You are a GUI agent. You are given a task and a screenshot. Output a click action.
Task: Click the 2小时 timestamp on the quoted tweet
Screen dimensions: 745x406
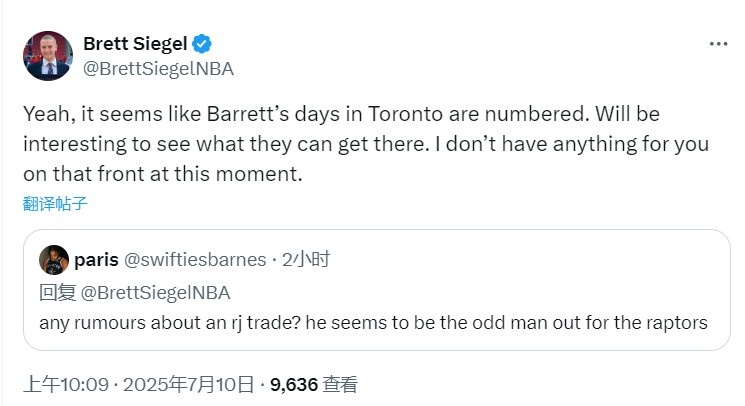click(x=306, y=260)
